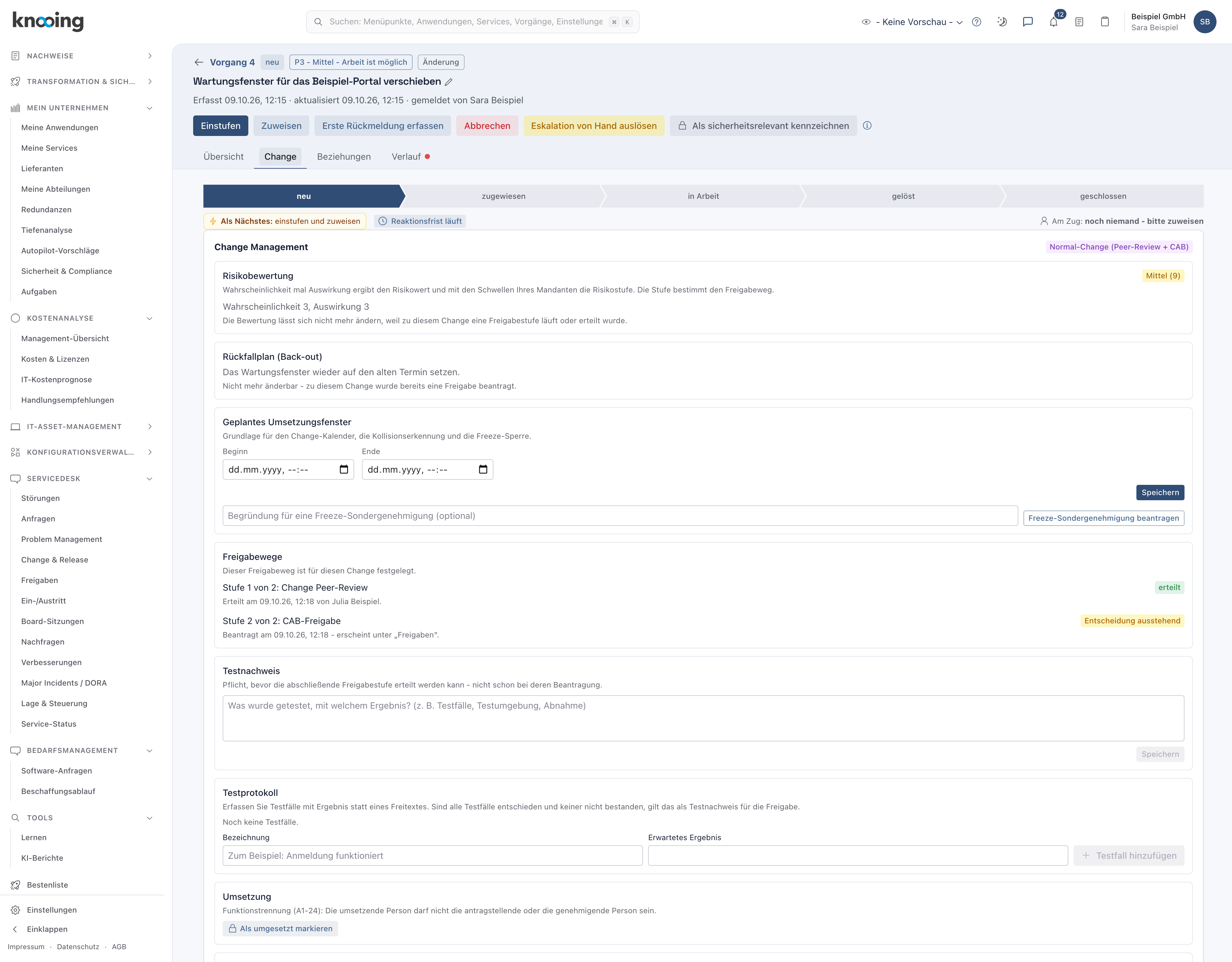The height and width of the screenshot is (962, 1232).
Task: Click the Einstellungen gear icon
Action: (x=15, y=909)
